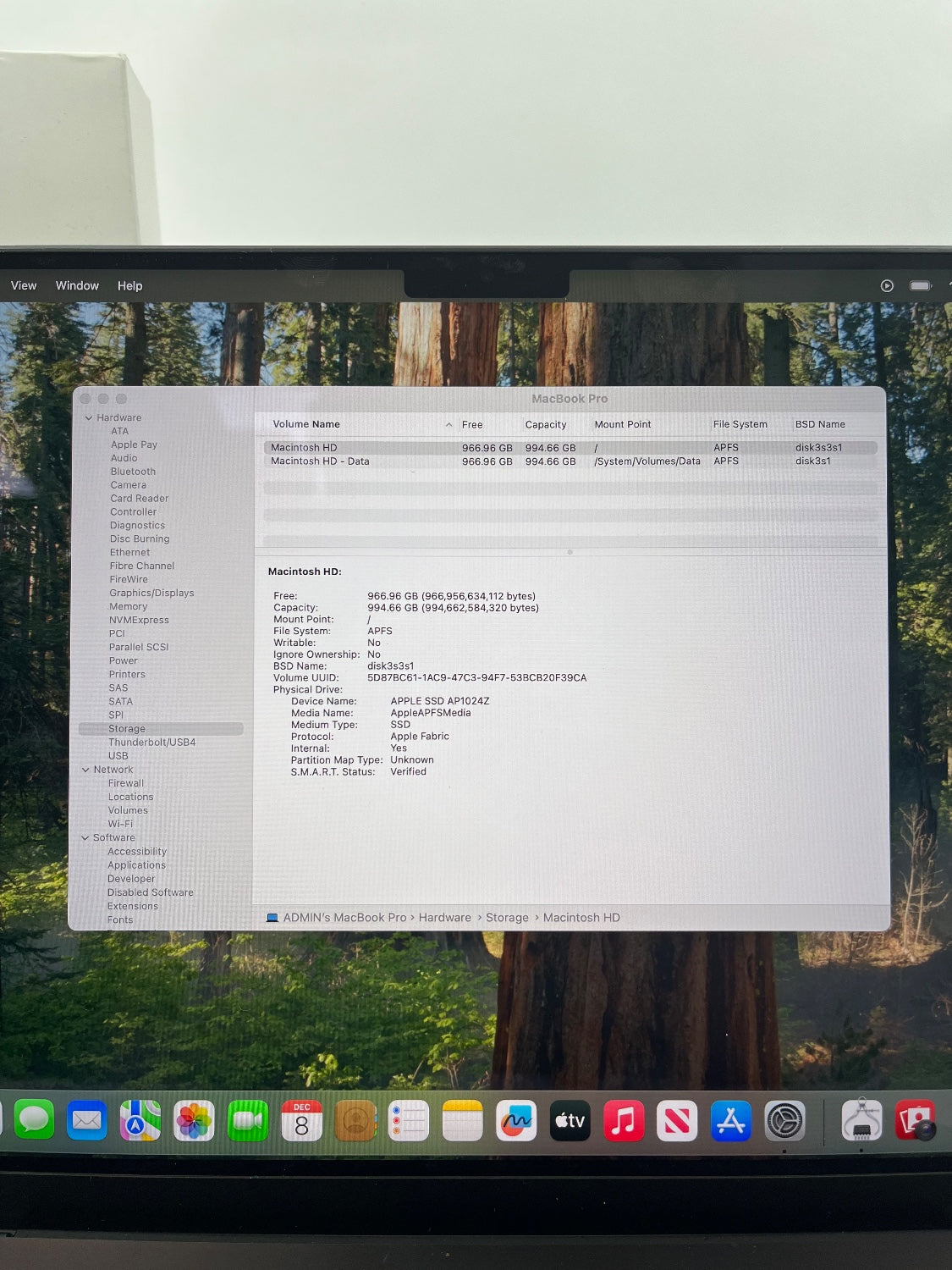The image size is (952, 1270).
Task: Click Hardware in the bottom path bar
Action: [444, 918]
